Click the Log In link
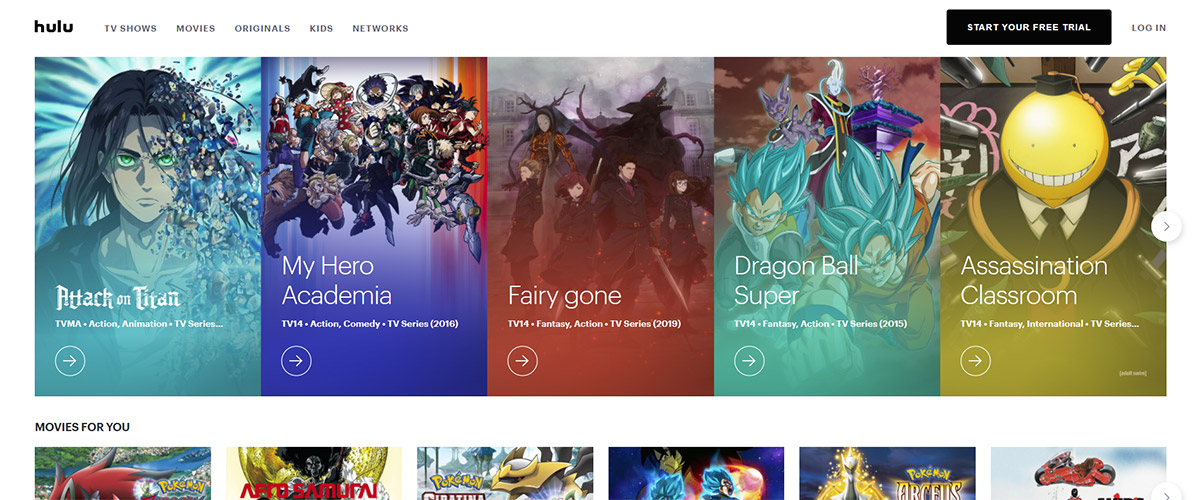The image size is (1200, 500). 1148,28
